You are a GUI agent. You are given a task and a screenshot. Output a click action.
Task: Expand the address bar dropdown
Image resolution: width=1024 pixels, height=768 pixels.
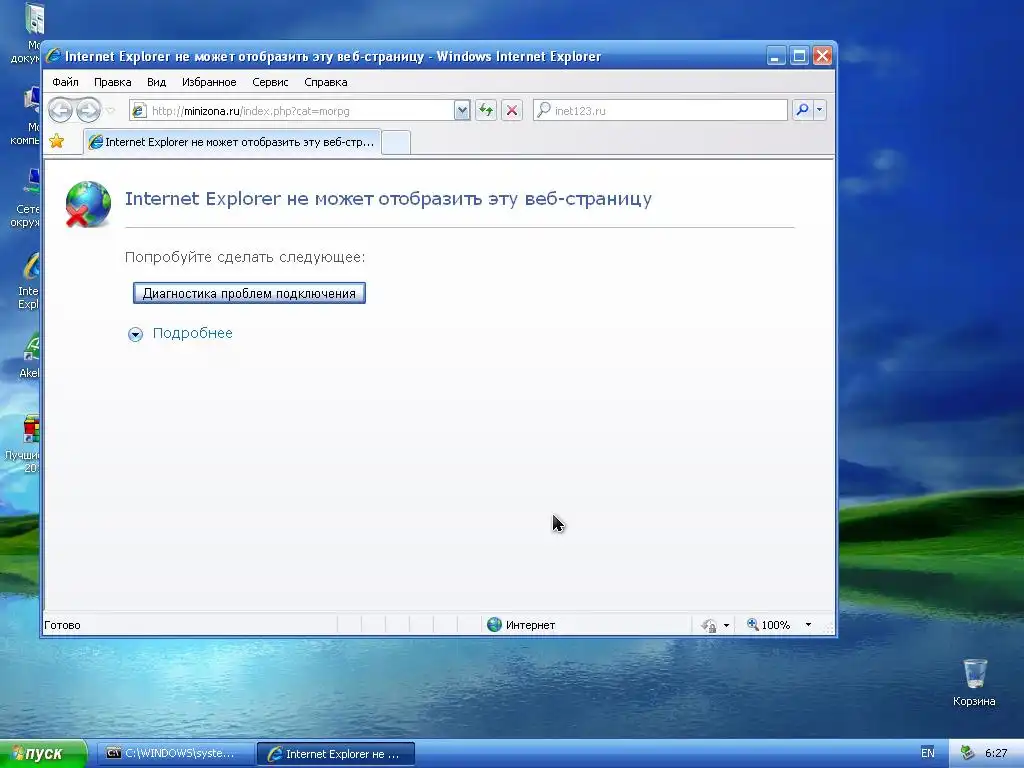[x=462, y=111]
